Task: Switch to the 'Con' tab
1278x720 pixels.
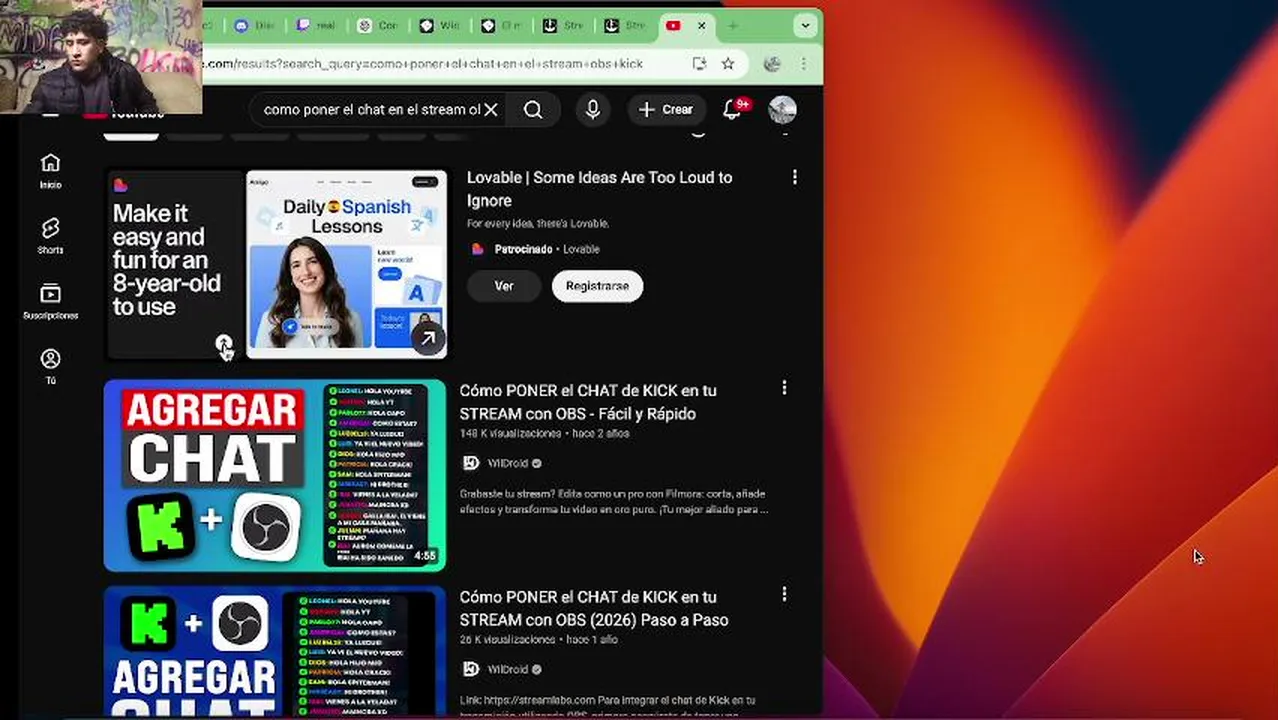Action: click(378, 26)
